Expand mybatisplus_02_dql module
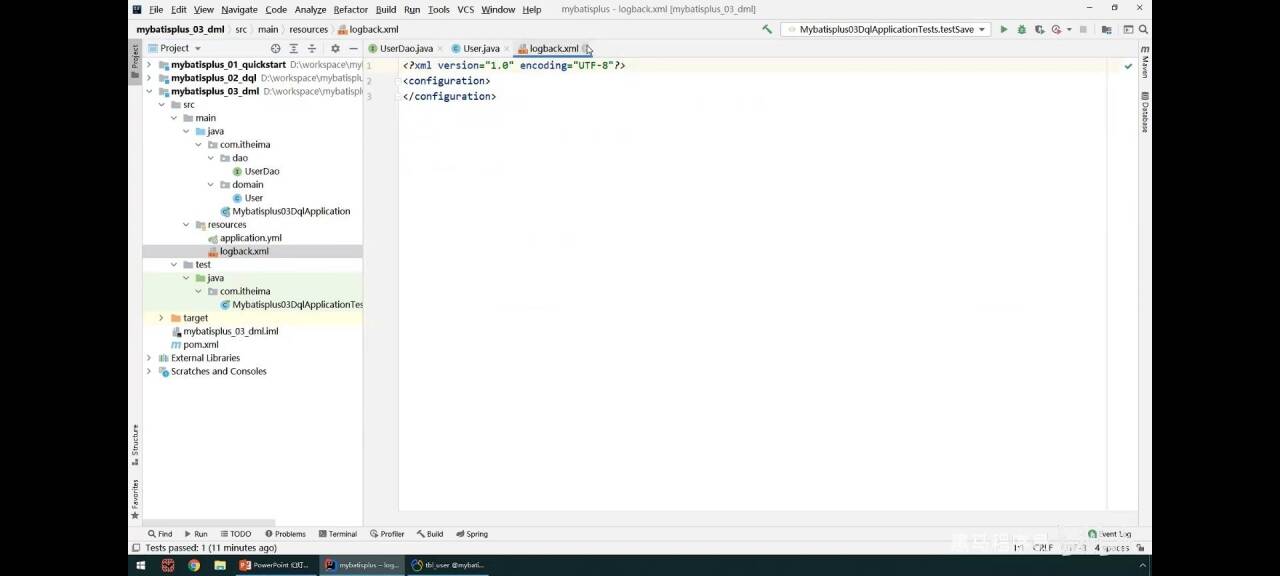The image size is (1280, 576). tap(149, 78)
